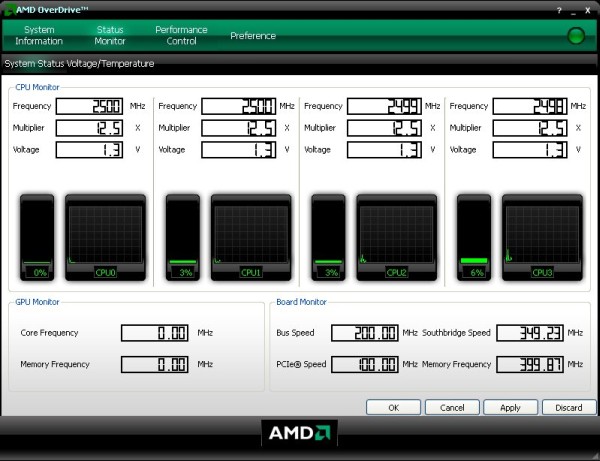Close the AMD OverDrive window
The width and height of the screenshot is (600, 461).
588,11
